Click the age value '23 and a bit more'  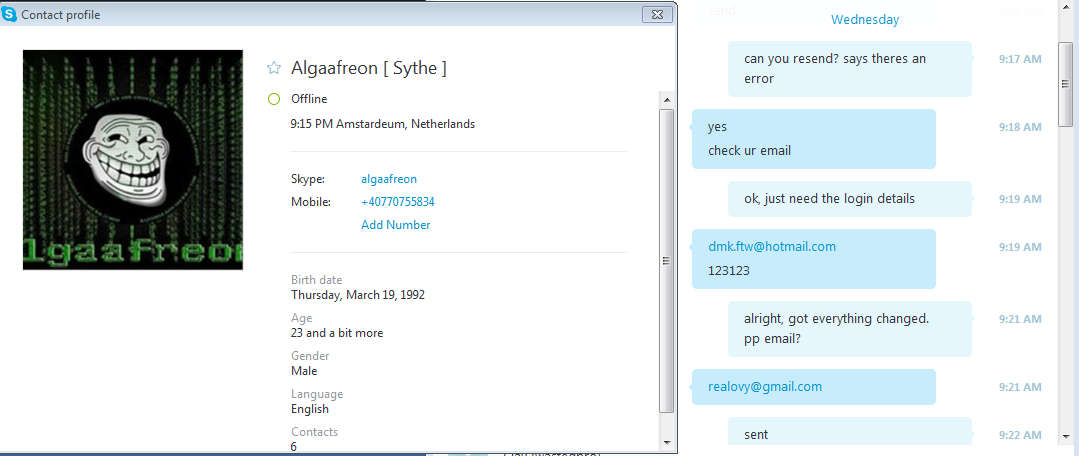point(337,333)
